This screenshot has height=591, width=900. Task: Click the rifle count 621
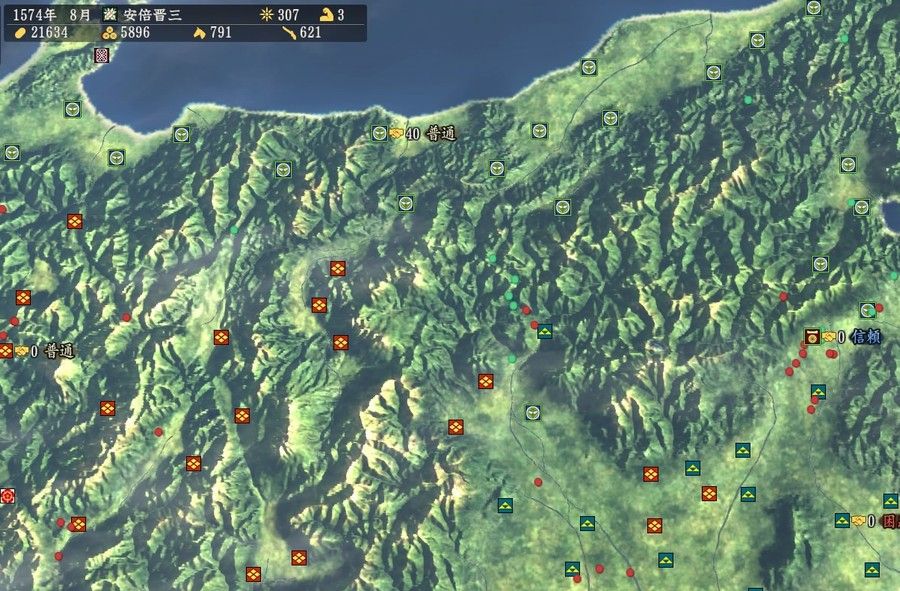pos(311,33)
